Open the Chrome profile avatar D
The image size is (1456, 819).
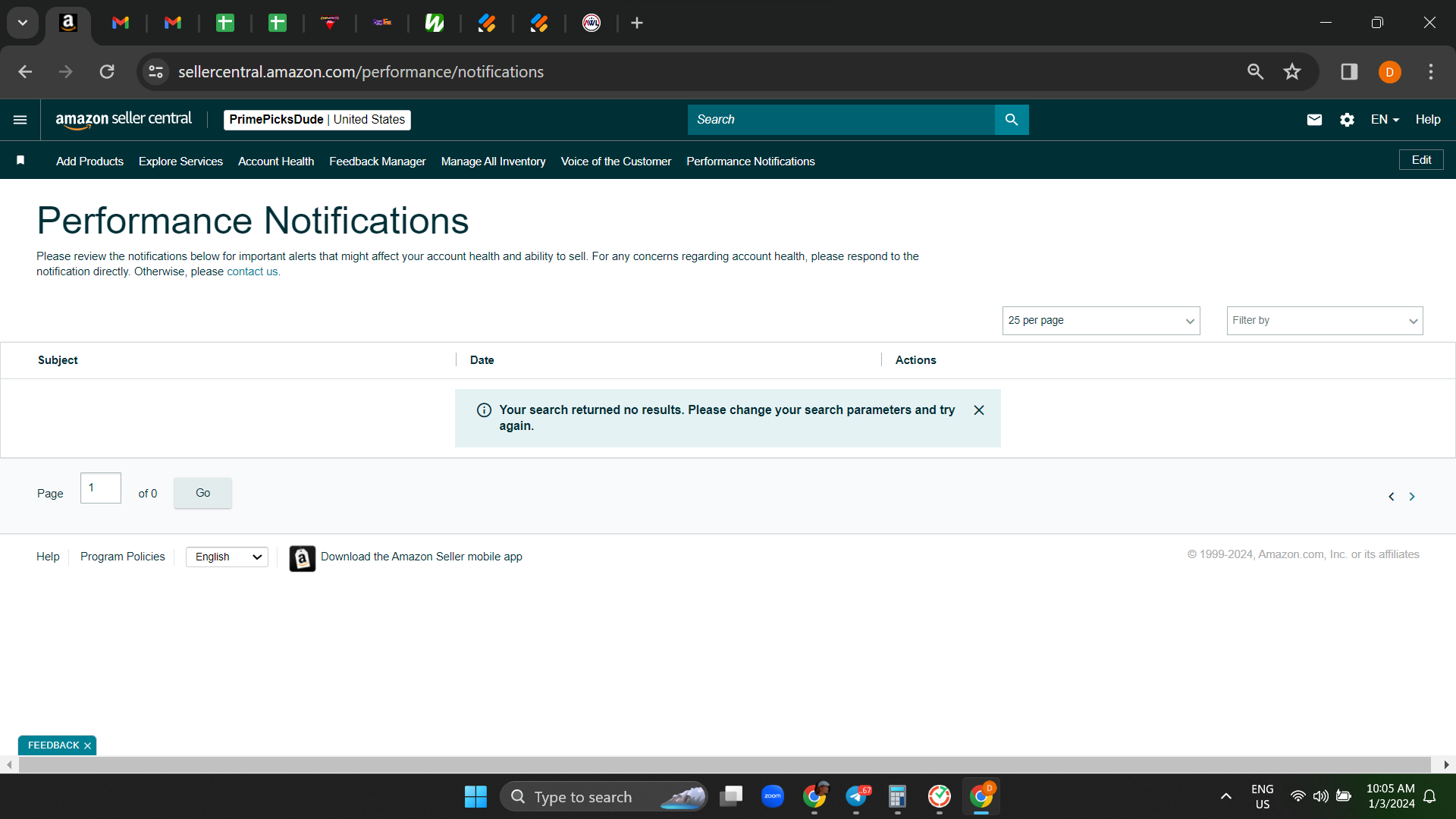1390,72
